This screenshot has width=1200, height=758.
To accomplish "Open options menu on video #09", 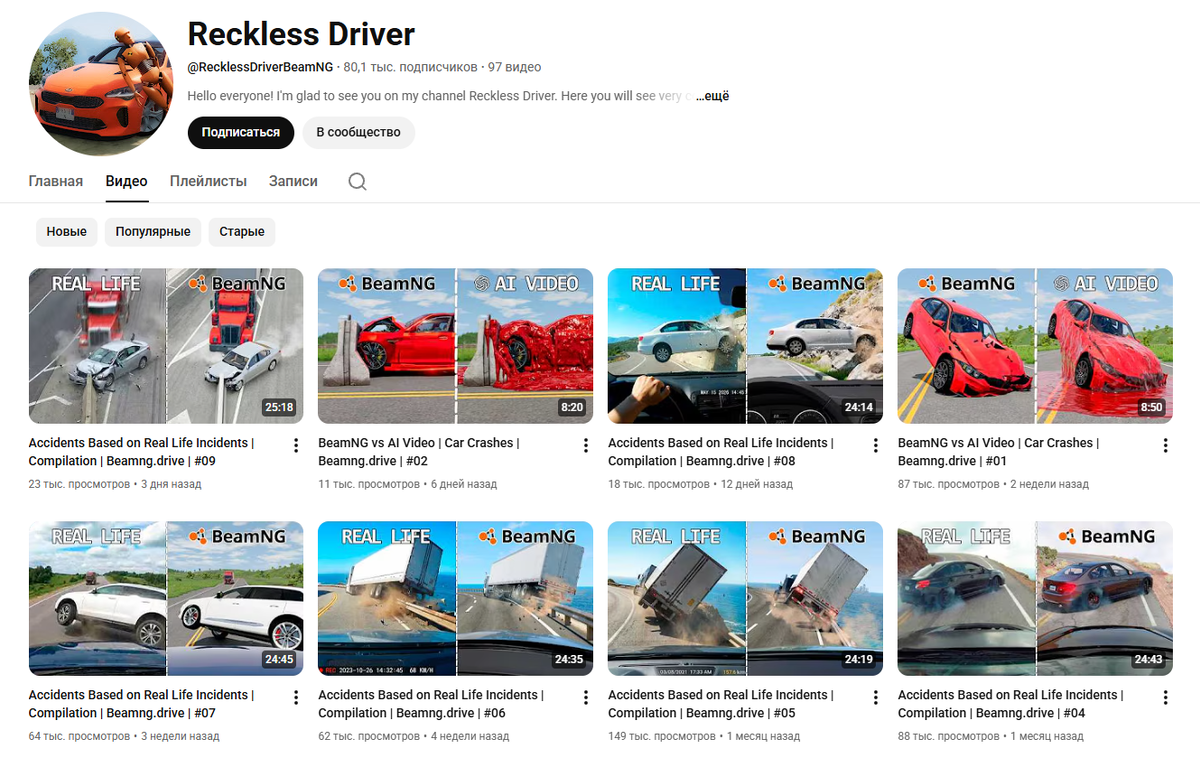I will click(x=295, y=445).
